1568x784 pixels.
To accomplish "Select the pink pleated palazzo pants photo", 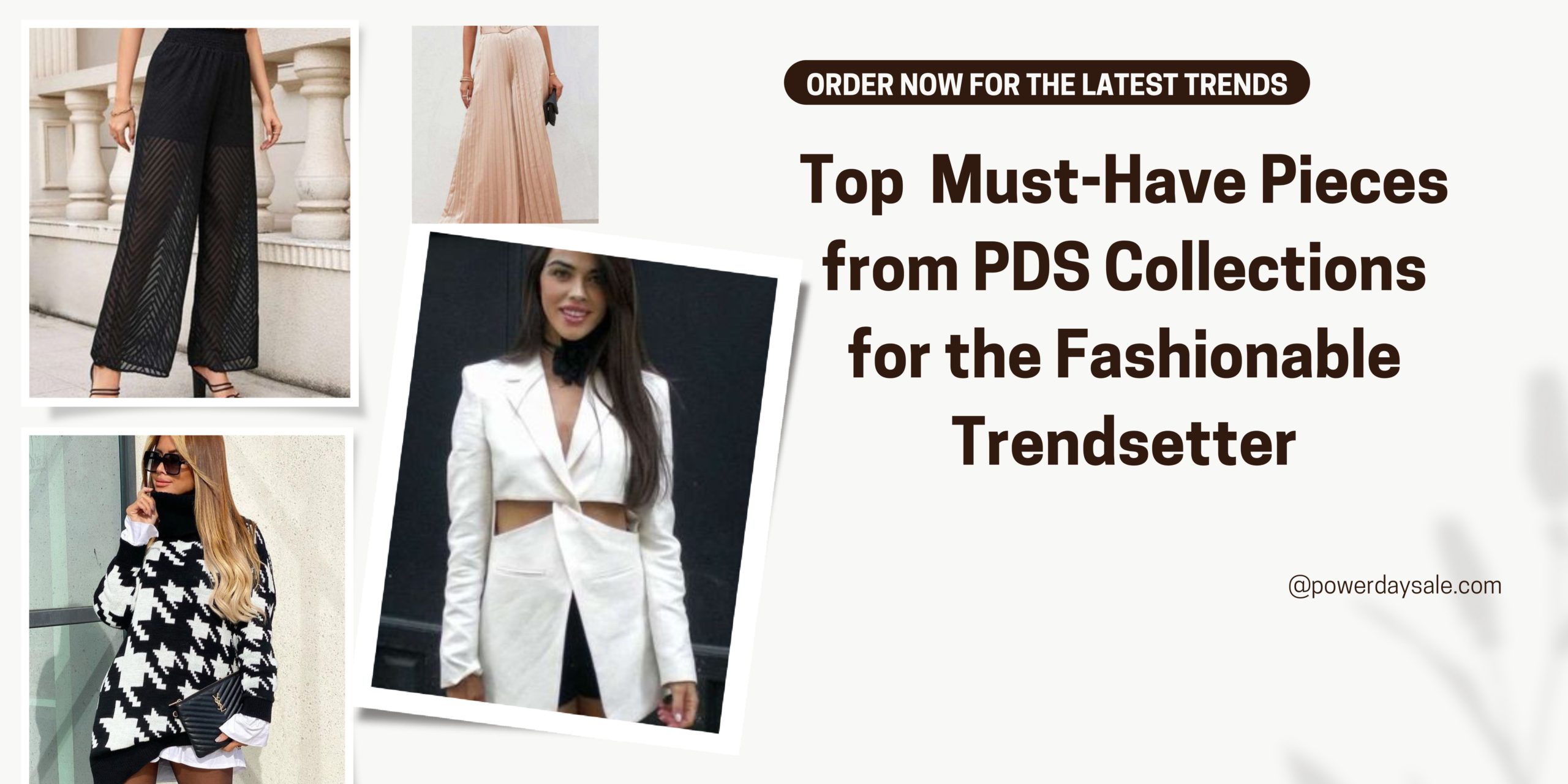I will pyautogui.click(x=505, y=124).
